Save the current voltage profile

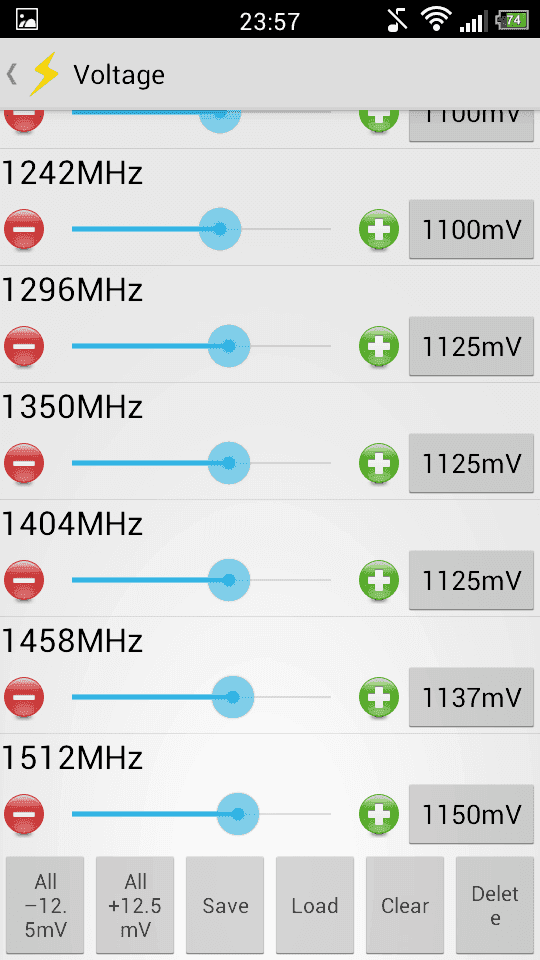(225, 905)
